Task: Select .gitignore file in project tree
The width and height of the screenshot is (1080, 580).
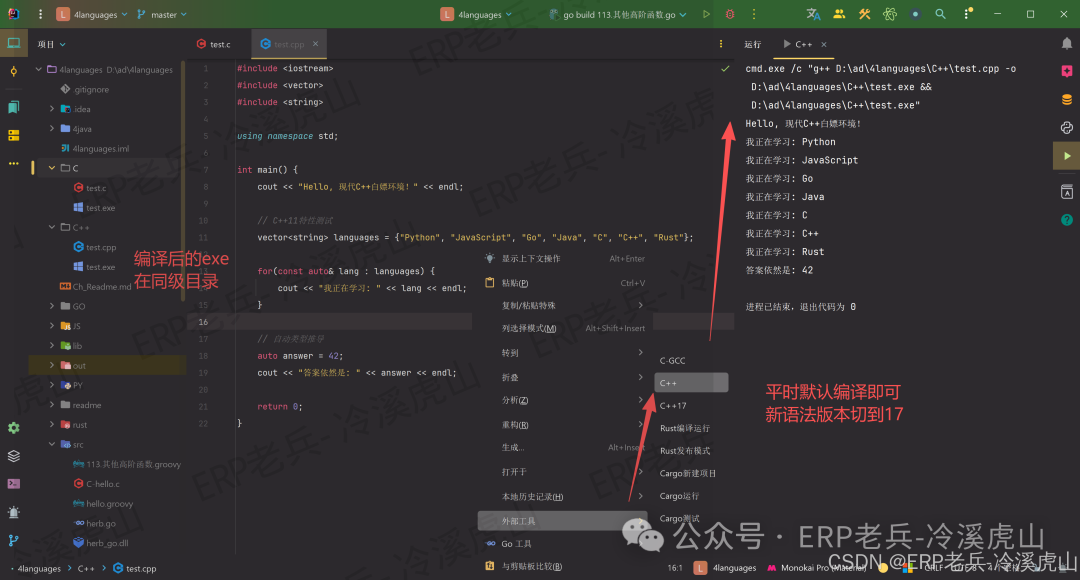Action: click(90, 90)
